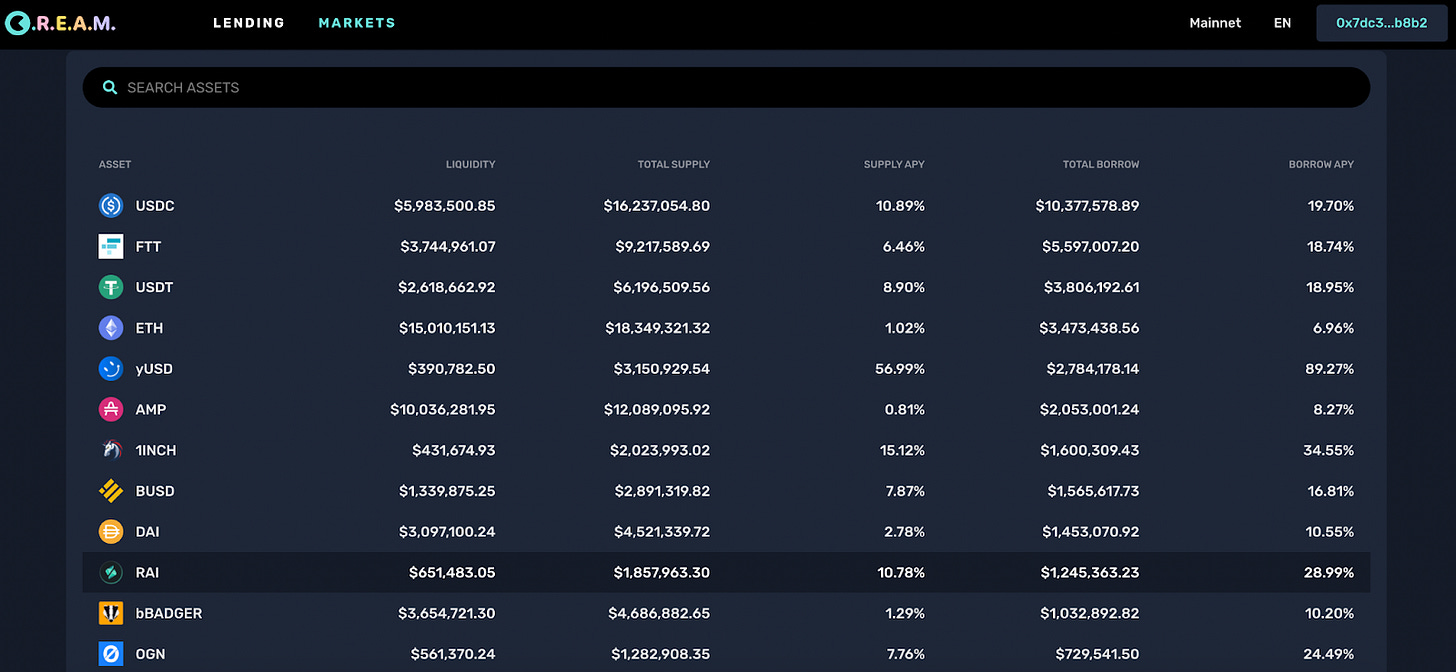Click the search magnifier icon
This screenshot has width=1456, height=672.
point(110,88)
